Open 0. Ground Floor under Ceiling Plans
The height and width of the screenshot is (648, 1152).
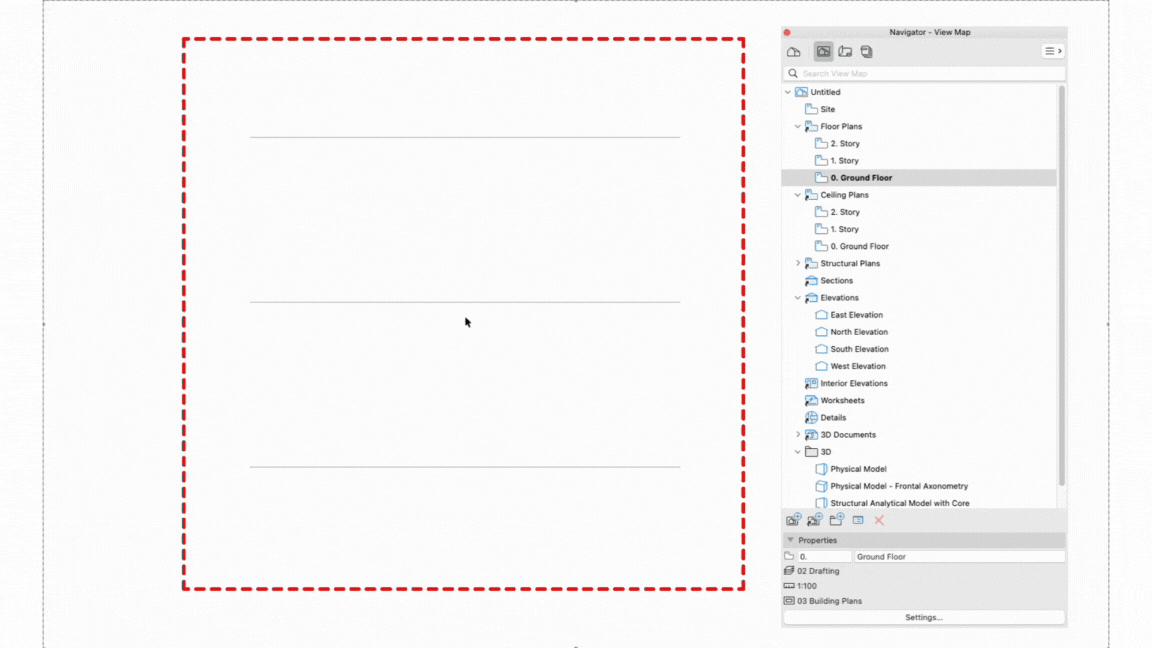coord(860,246)
